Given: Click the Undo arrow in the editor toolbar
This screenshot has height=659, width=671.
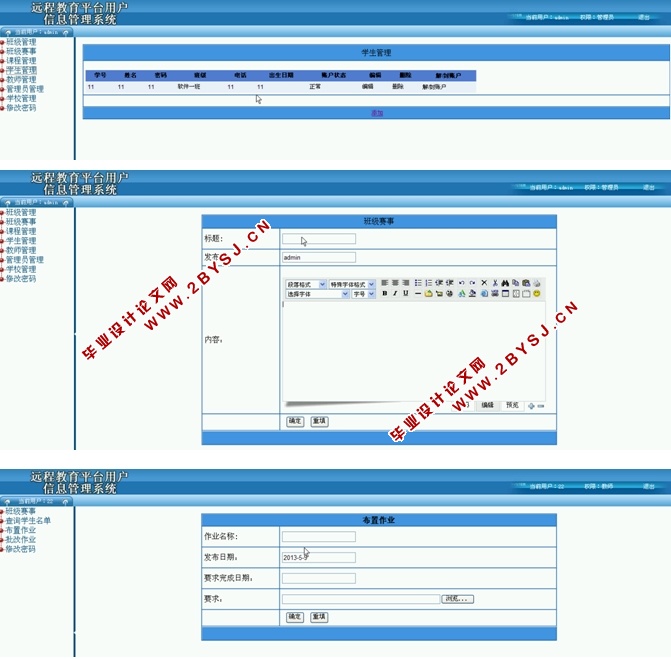Looking at the screenshot, I should coord(461,283).
